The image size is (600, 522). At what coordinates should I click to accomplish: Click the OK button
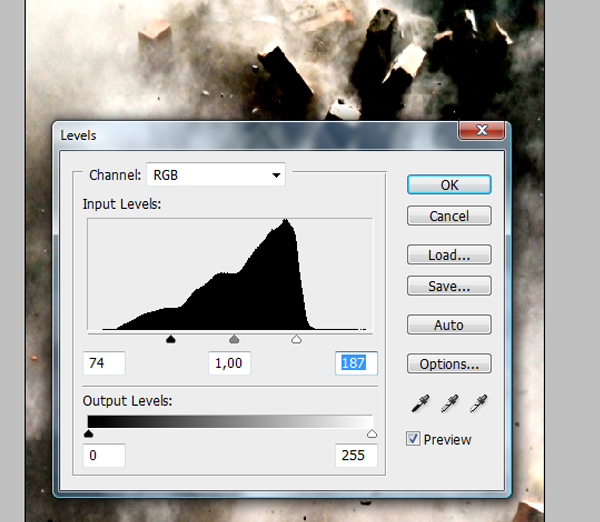click(449, 185)
